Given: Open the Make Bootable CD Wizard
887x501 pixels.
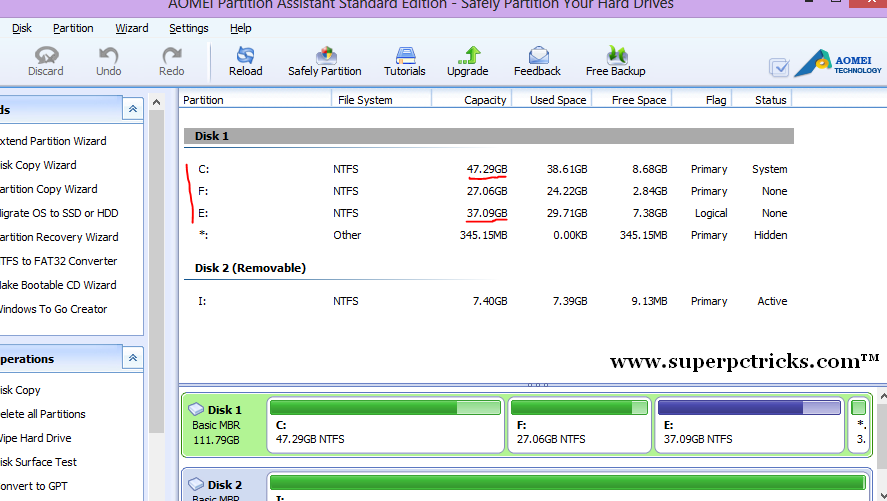Looking at the screenshot, I should click(58, 285).
